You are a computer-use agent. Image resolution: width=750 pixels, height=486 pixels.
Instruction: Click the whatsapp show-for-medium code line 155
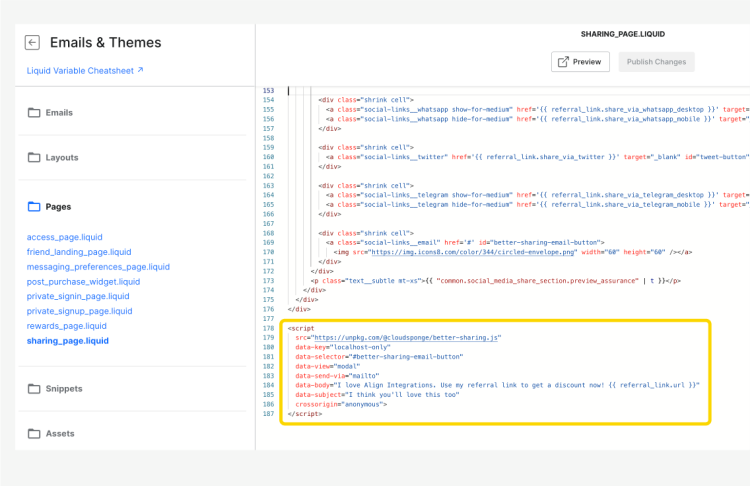click(538, 110)
